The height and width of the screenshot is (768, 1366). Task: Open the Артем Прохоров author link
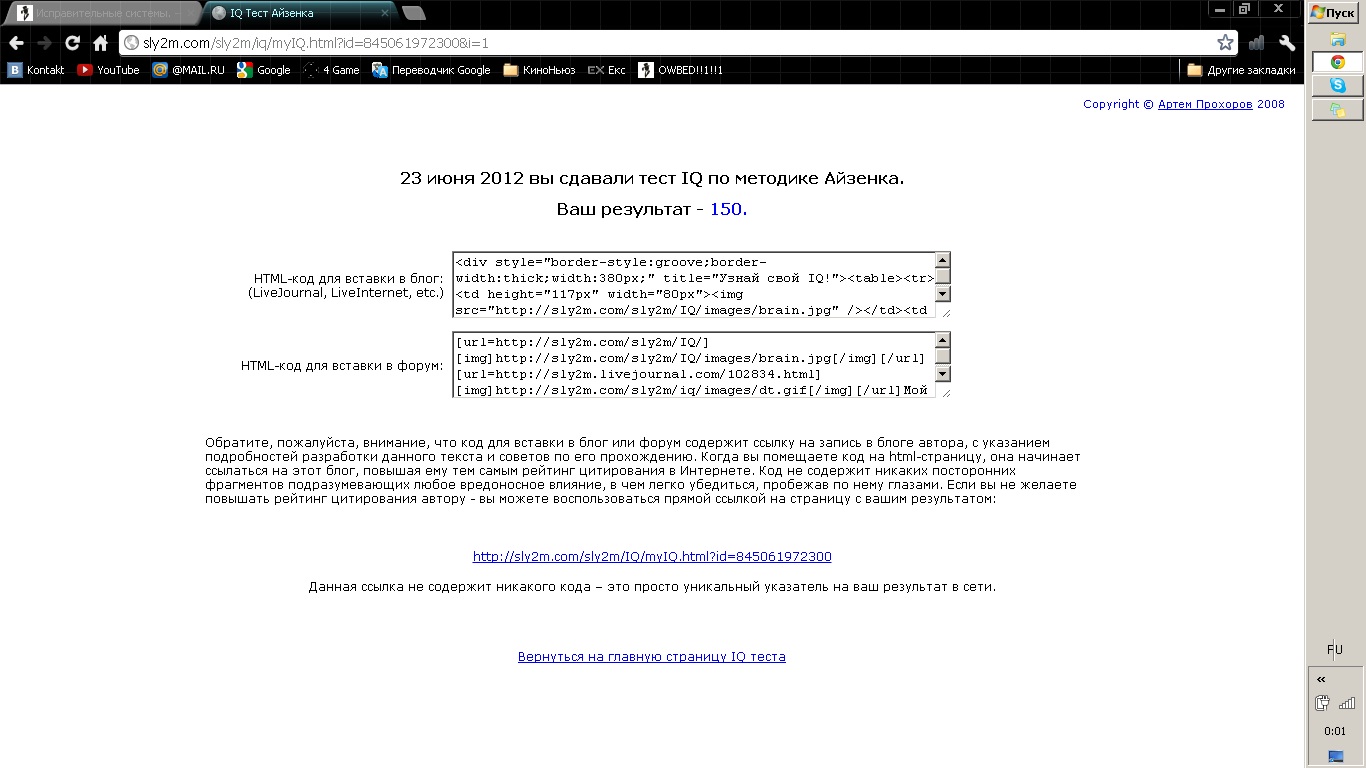pos(1205,104)
